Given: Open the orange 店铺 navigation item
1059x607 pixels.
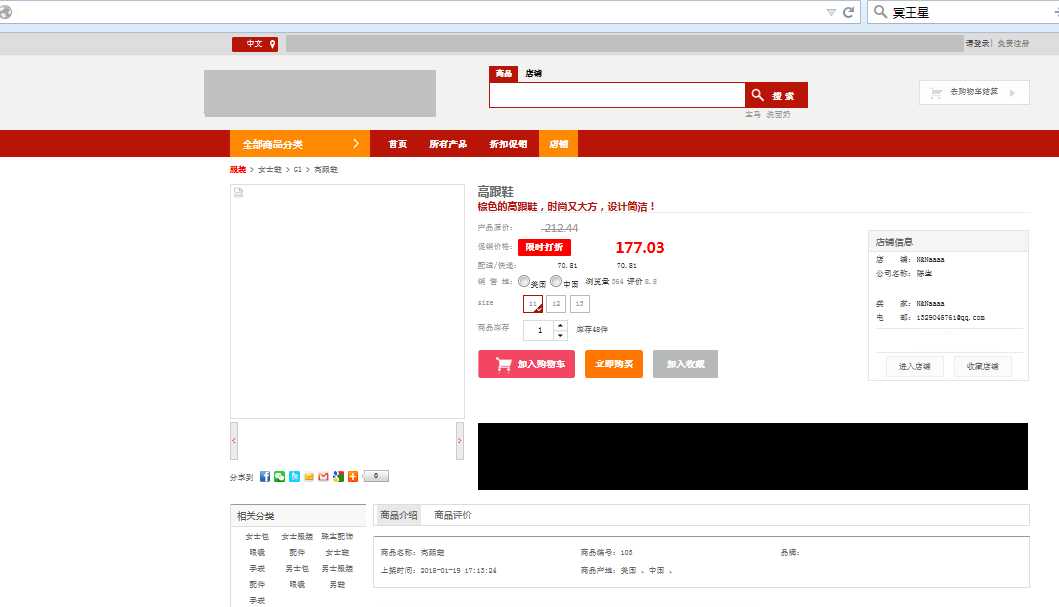Looking at the screenshot, I should click(x=559, y=144).
